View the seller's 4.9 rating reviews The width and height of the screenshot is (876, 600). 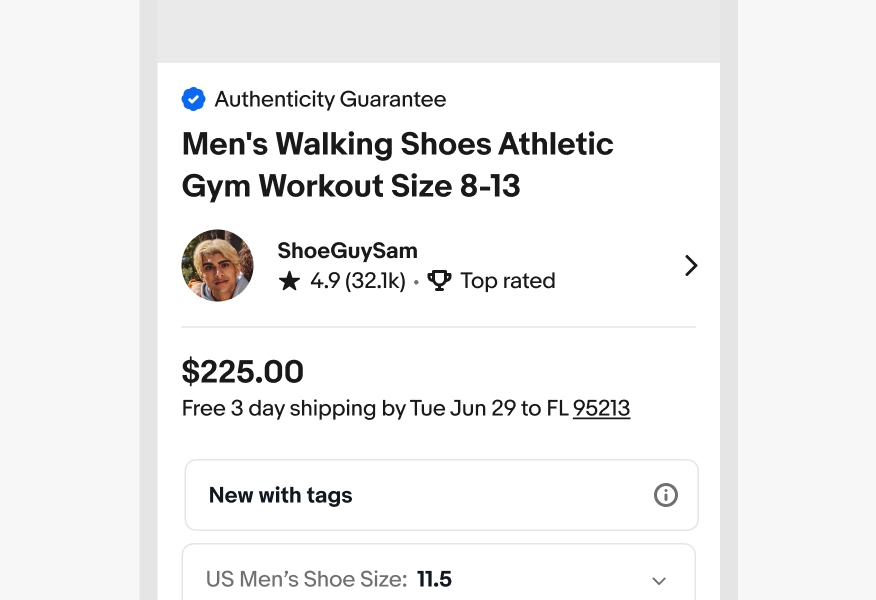(x=357, y=281)
